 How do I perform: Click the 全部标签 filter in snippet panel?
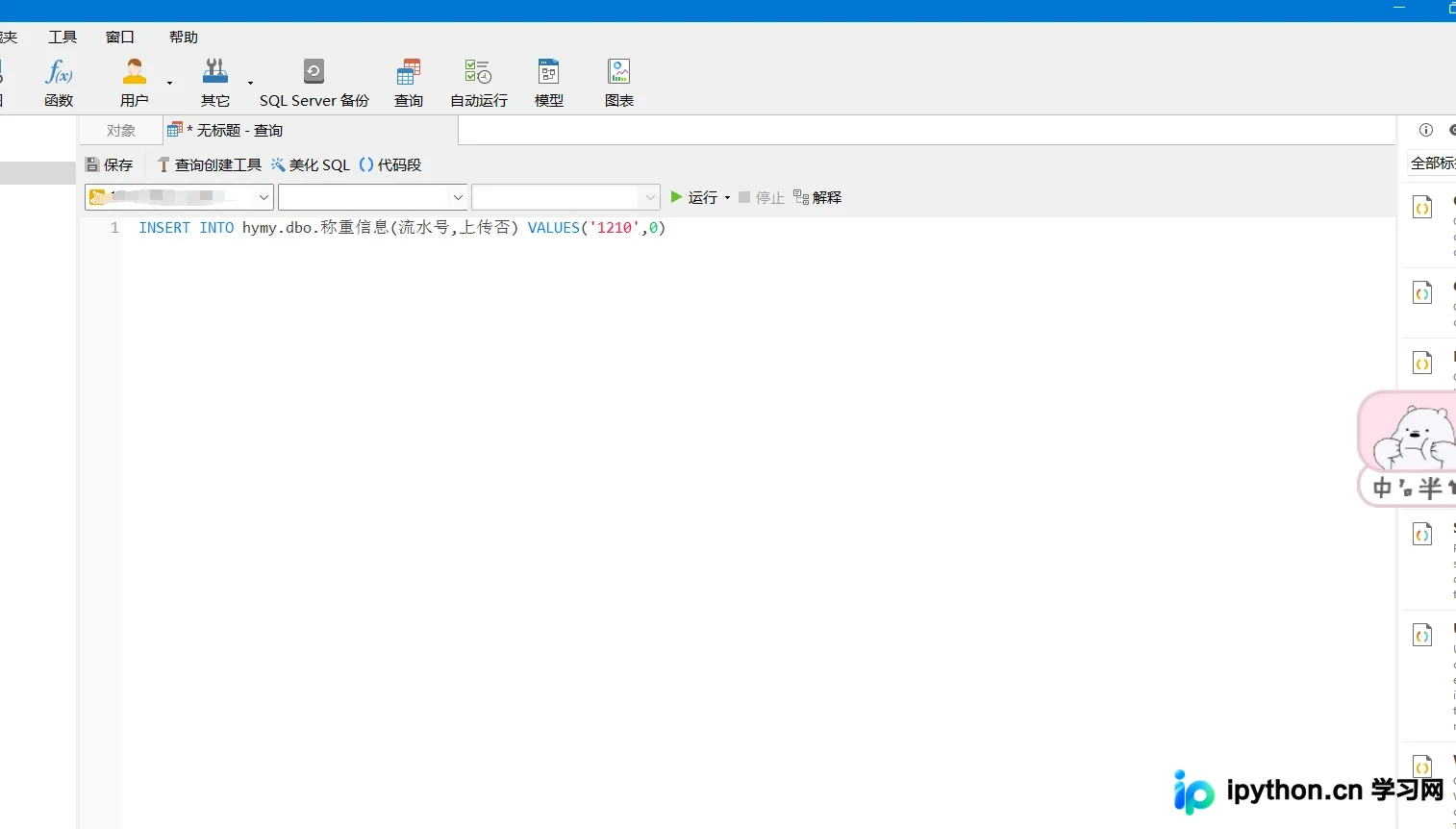[1433, 163]
